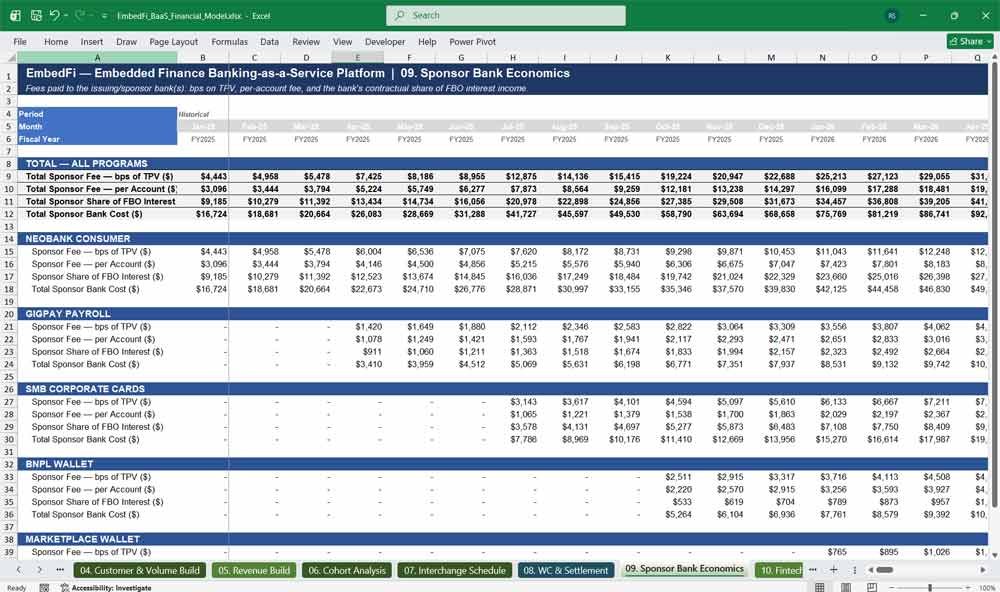
Task: Open the user account avatar
Action: coord(892,15)
